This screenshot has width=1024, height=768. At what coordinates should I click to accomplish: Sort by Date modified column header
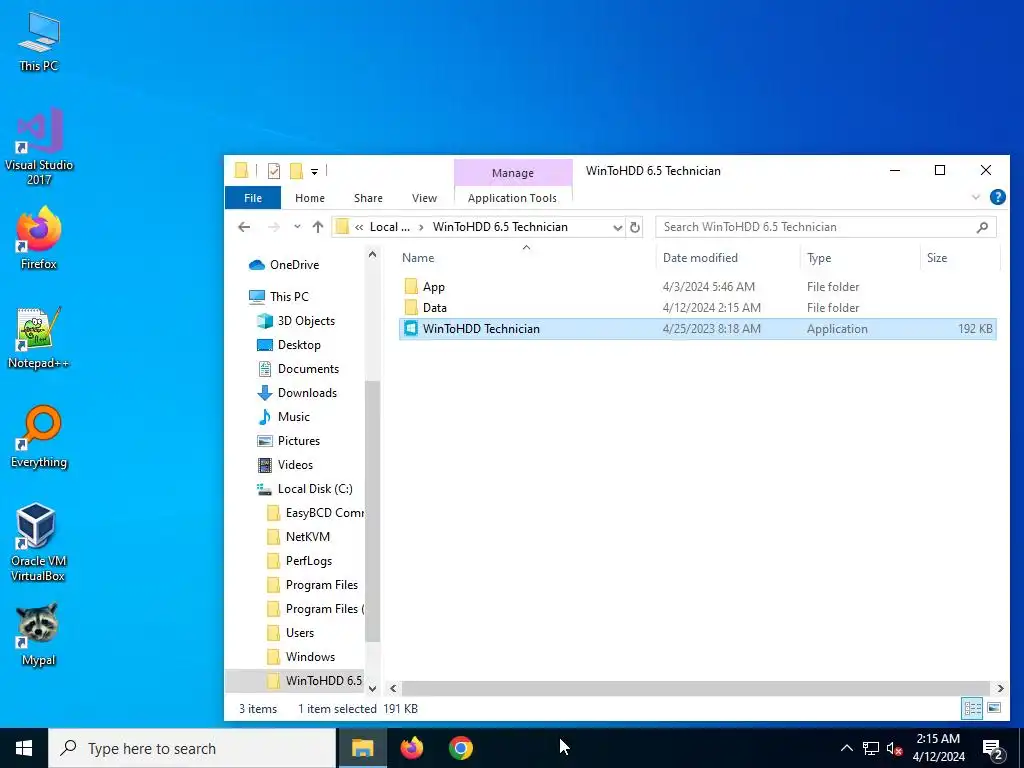pyautogui.click(x=728, y=258)
